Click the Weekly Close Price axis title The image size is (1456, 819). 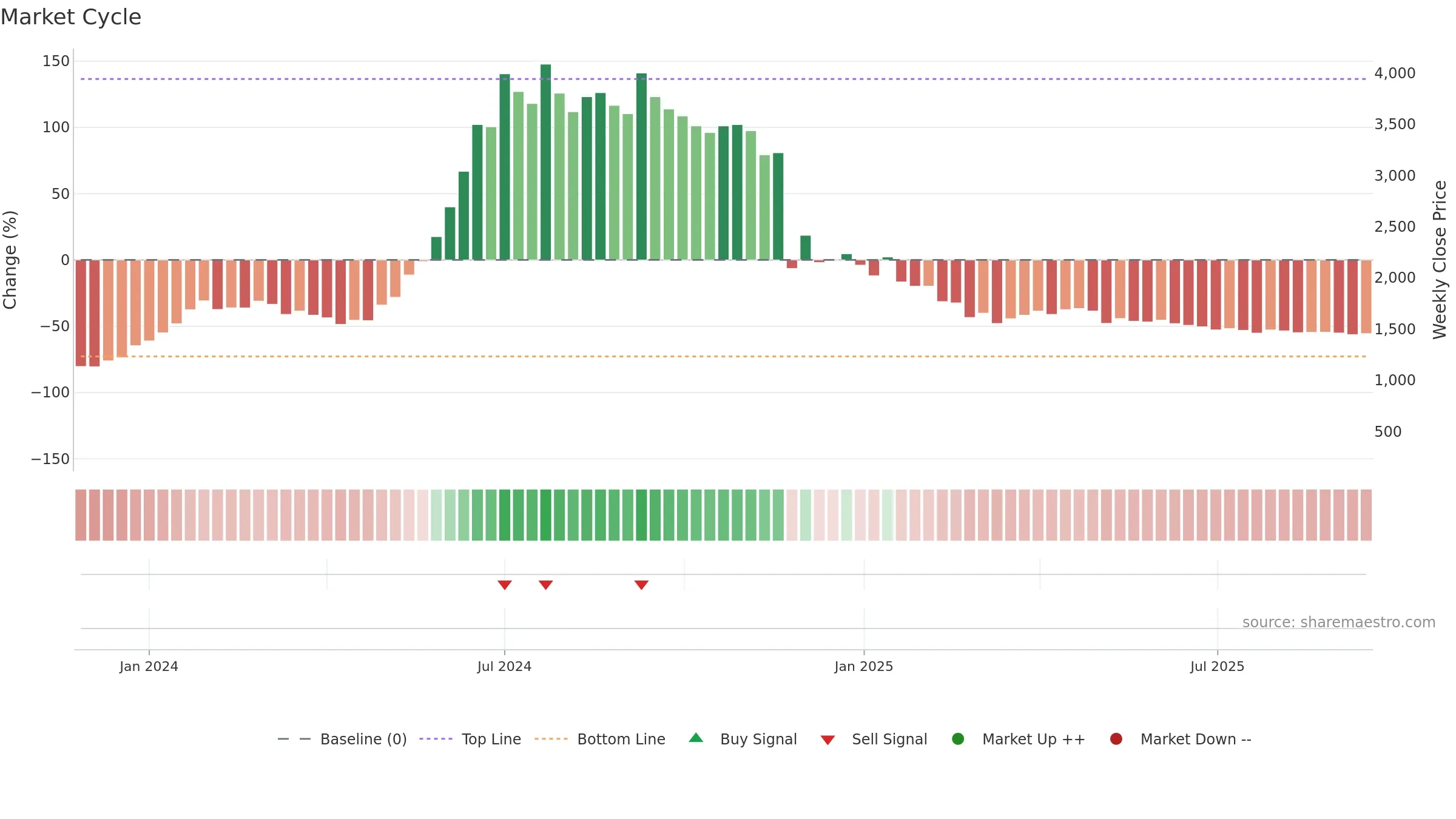pyautogui.click(x=1440, y=260)
